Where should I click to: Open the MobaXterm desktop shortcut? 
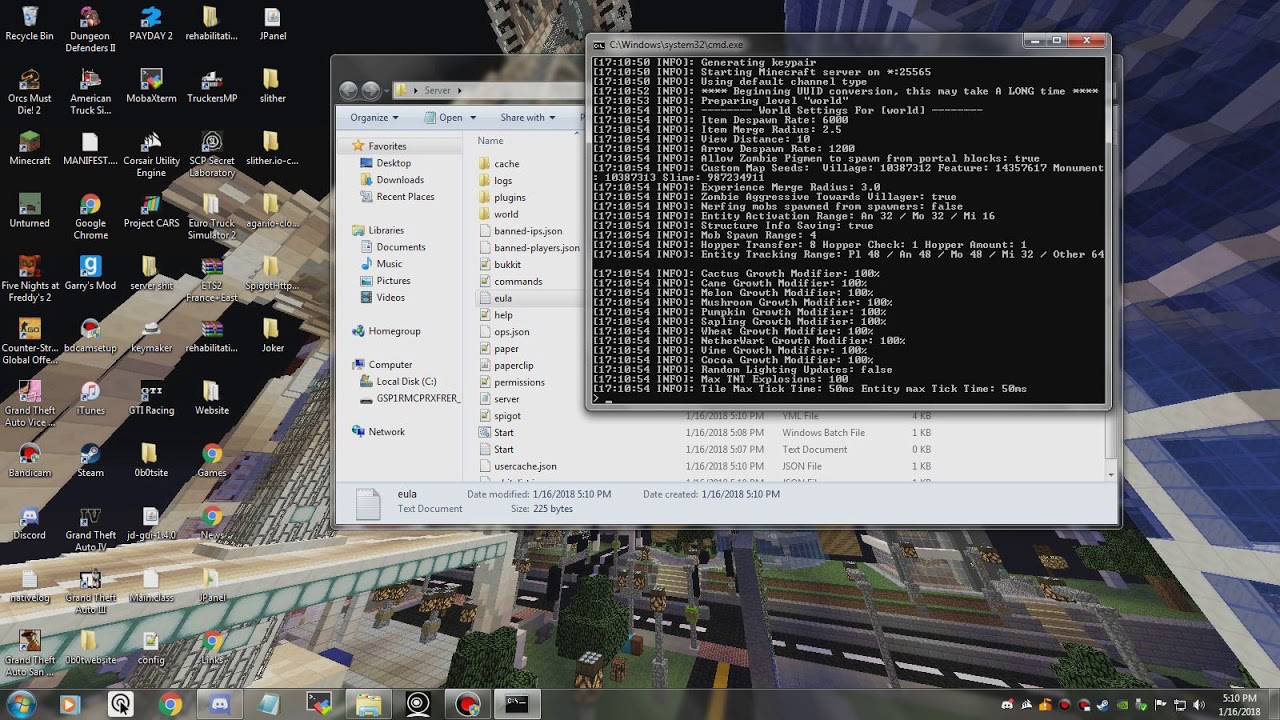pyautogui.click(x=151, y=85)
